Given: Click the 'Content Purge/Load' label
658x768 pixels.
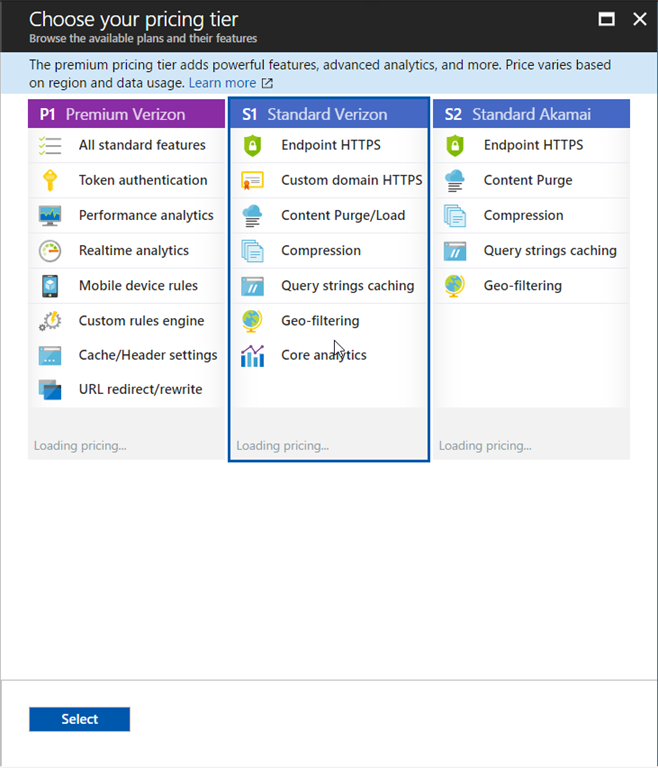Looking at the screenshot, I should click(343, 216).
